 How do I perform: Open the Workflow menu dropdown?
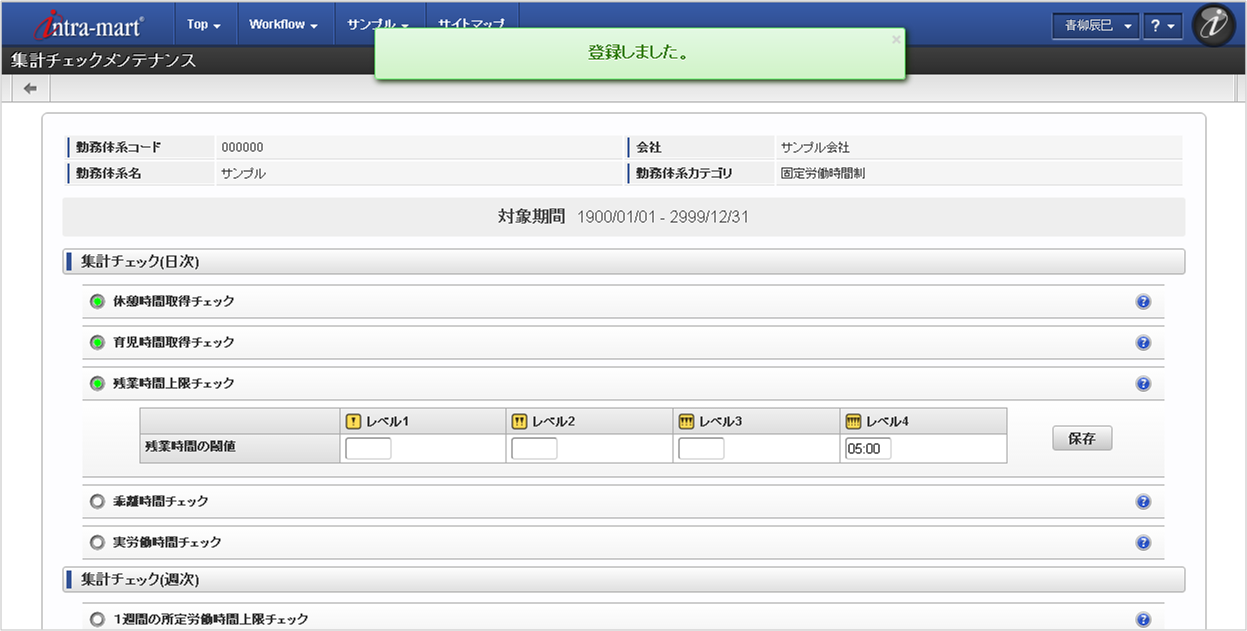pyautogui.click(x=283, y=24)
